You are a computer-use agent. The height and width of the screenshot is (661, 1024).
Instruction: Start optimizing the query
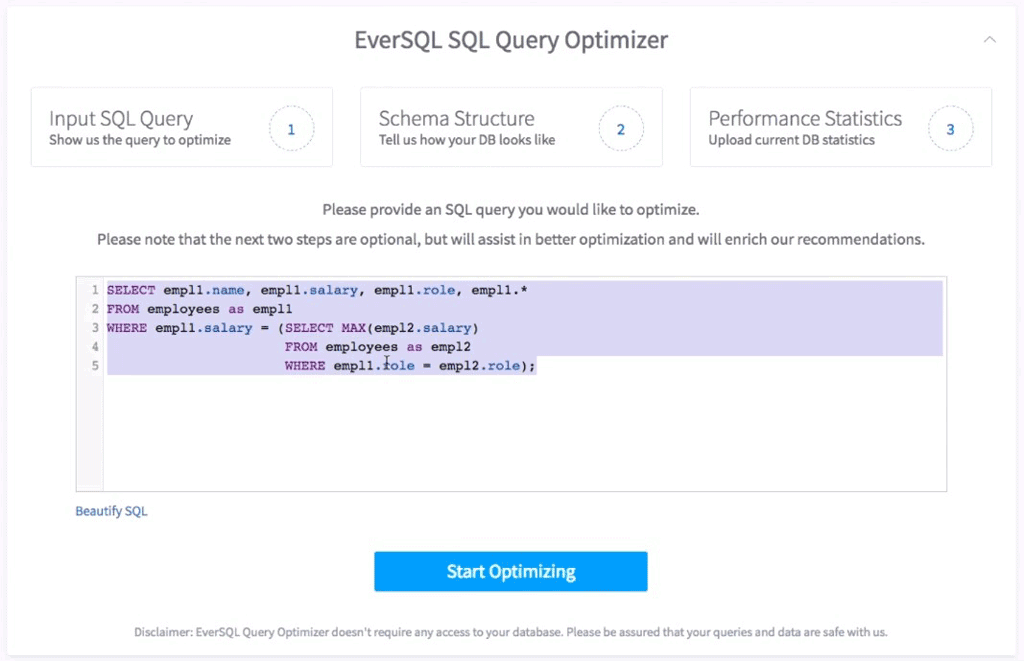(x=511, y=572)
